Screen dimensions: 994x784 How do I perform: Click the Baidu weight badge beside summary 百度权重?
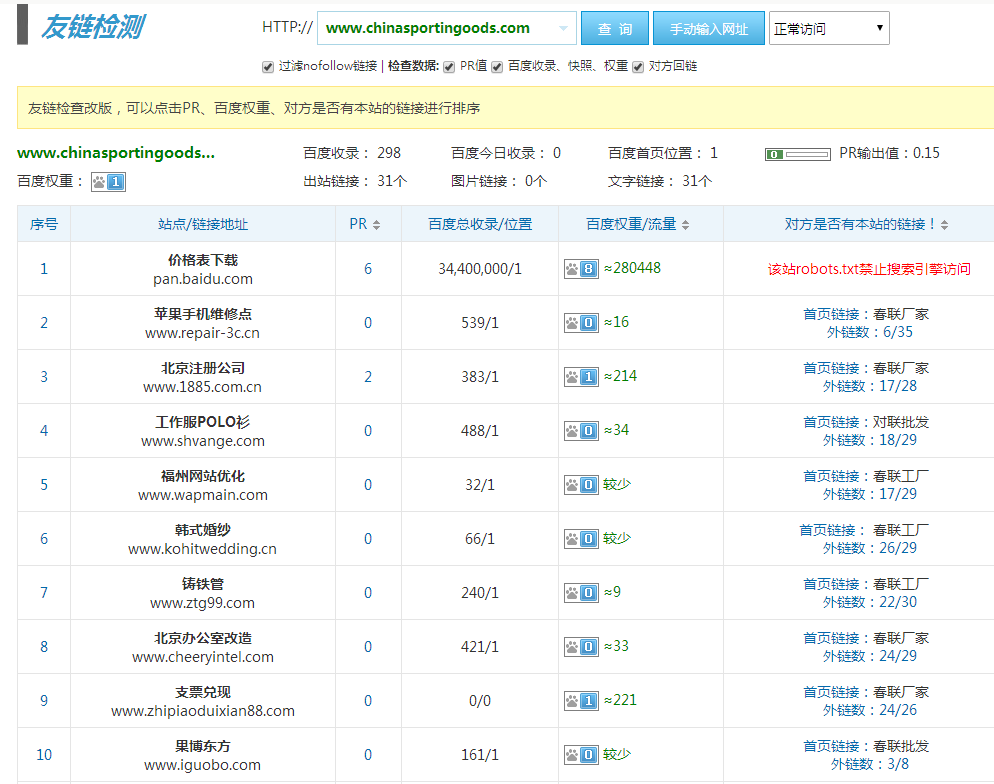click(x=108, y=182)
